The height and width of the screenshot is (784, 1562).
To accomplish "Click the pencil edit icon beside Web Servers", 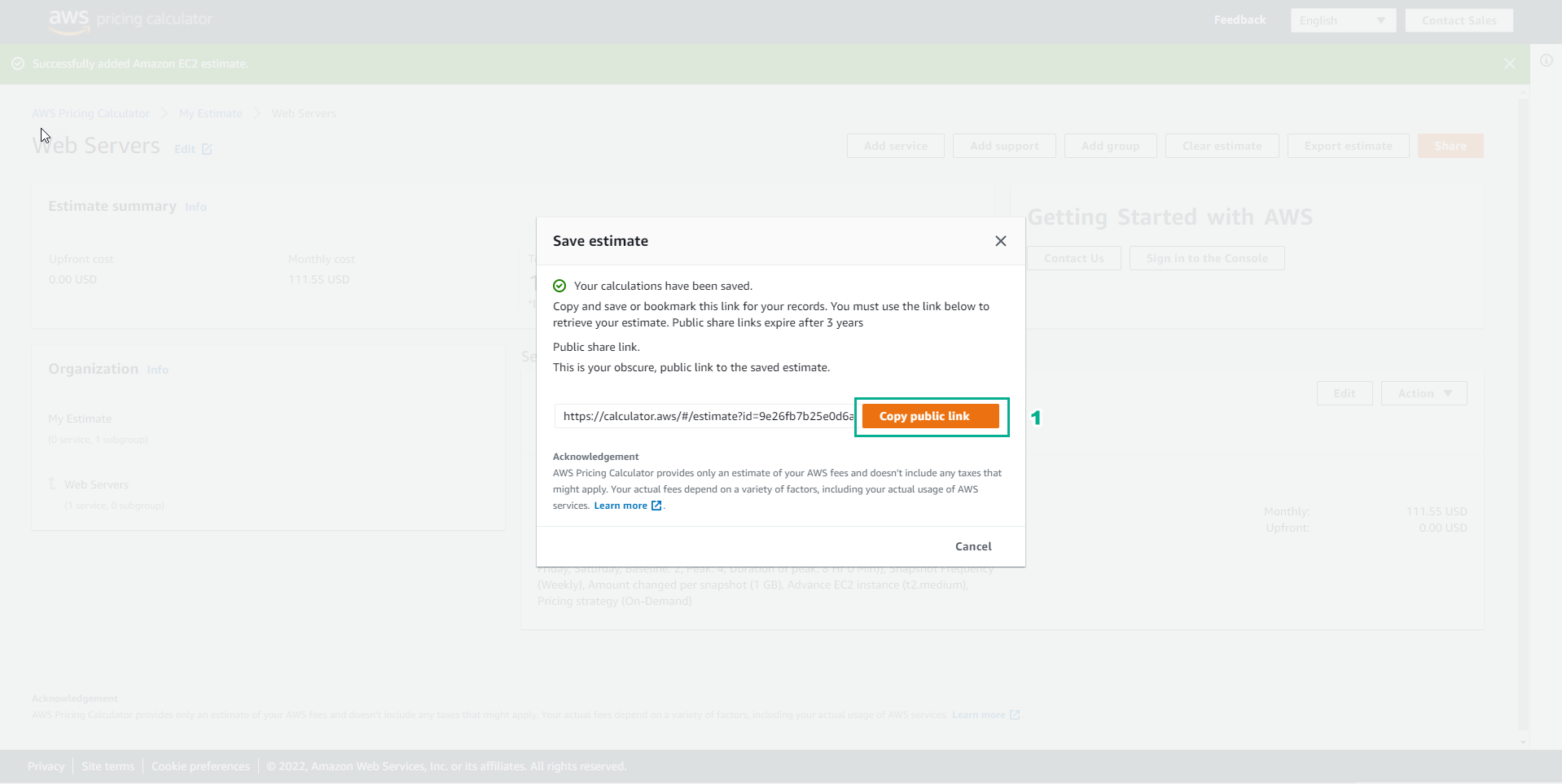I will tap(207, 149).
